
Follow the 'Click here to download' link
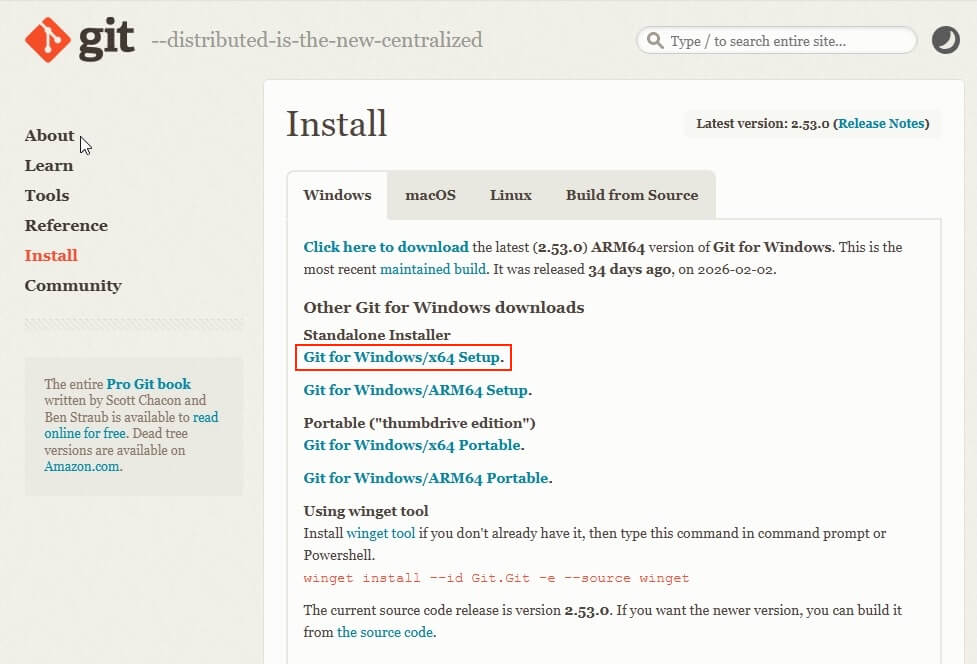pyautogui.click(x=386, y=247)
